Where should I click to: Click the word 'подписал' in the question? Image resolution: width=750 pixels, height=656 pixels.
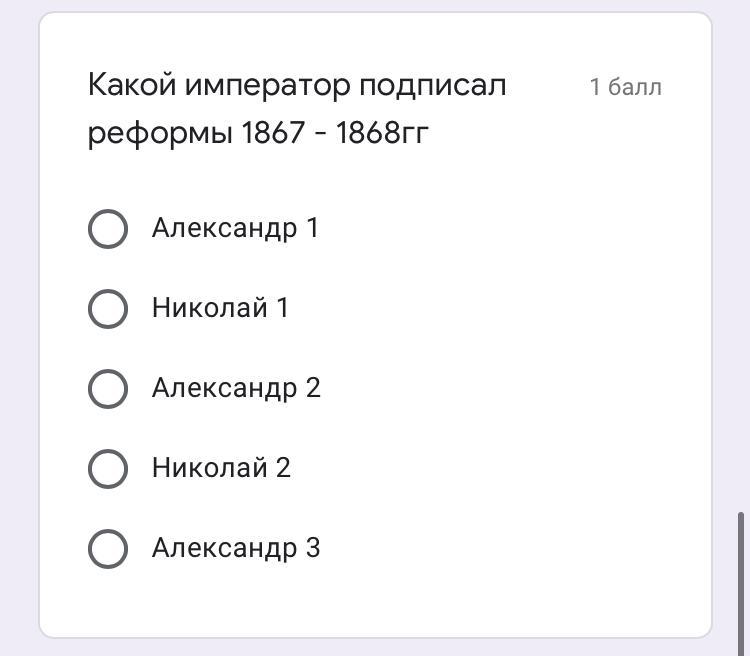(x=433, y=85)
